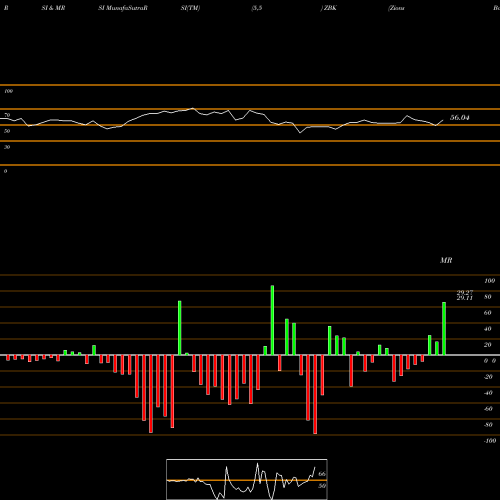Click the 'SI MunafaSutraR' header text
500x500 pixels.
(123, 8)
